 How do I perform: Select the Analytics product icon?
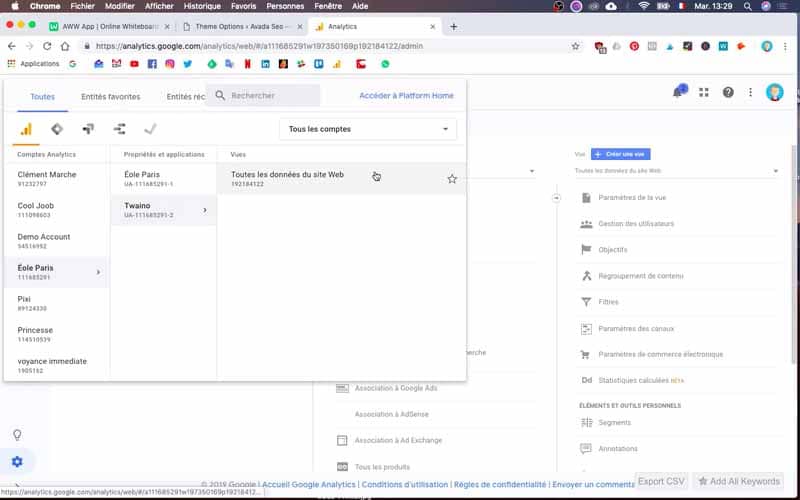26,129
